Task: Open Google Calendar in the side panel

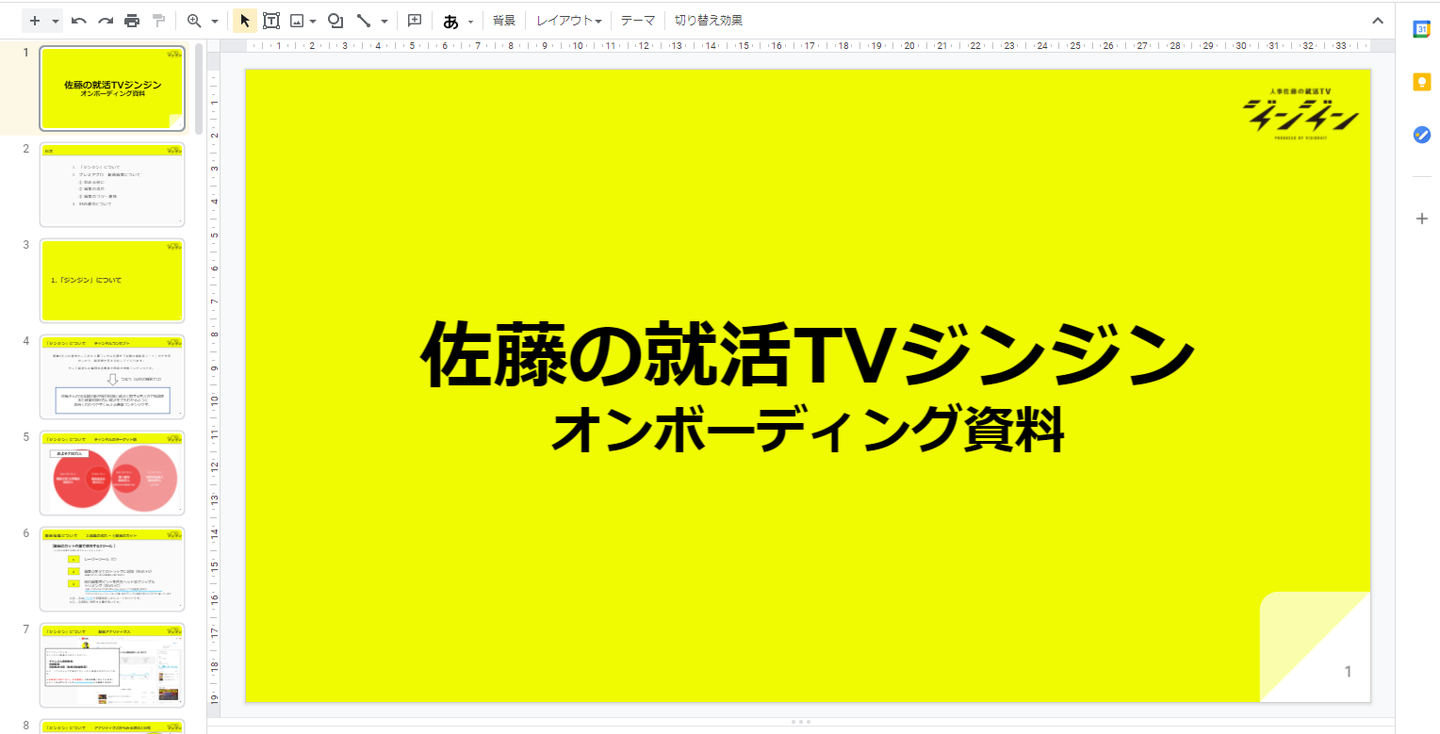Action: coord(1422,29)
